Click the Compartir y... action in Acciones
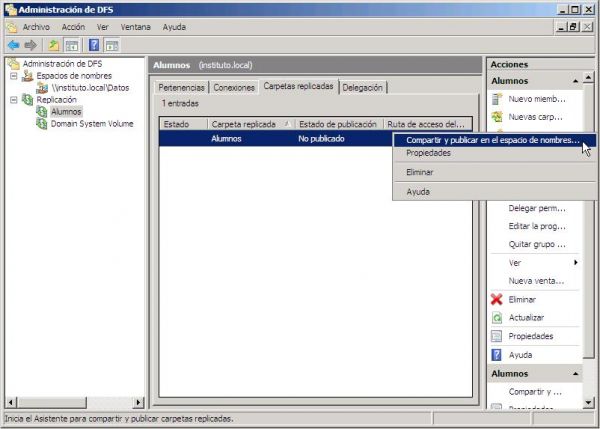The image size is (600, 429). coord(535,392)
